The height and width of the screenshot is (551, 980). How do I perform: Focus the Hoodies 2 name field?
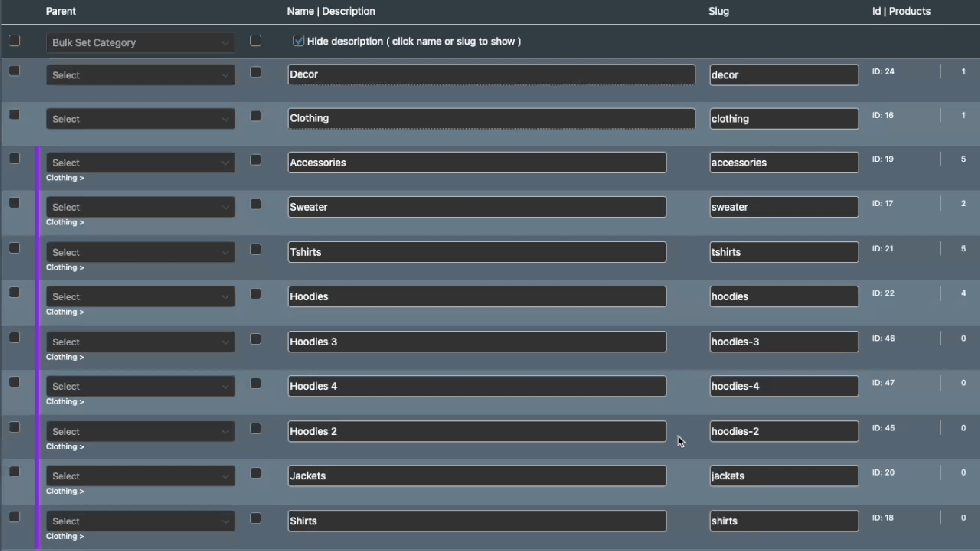click(477, 431)
